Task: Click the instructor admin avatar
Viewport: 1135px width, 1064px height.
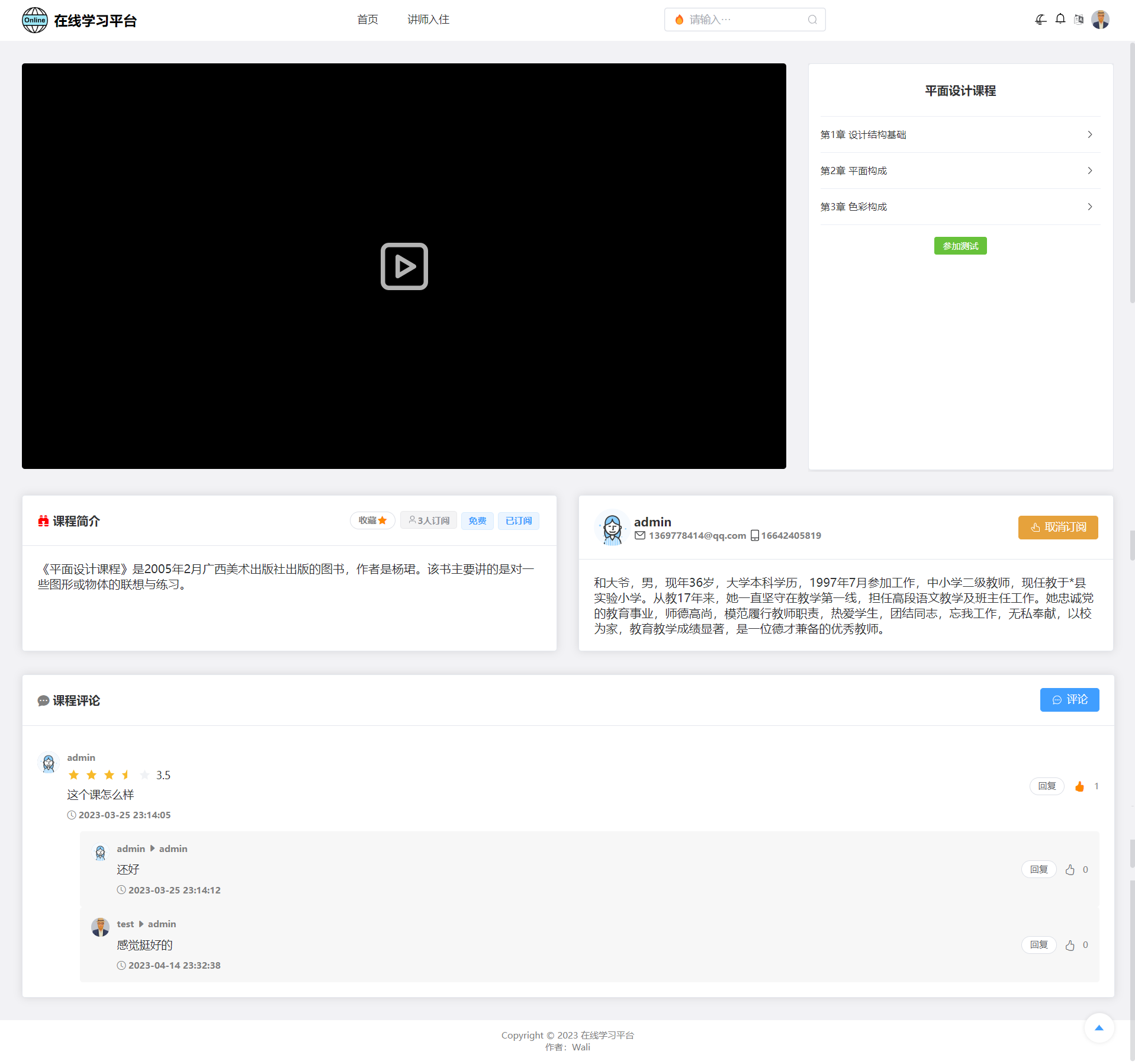Action: point(612,528)
